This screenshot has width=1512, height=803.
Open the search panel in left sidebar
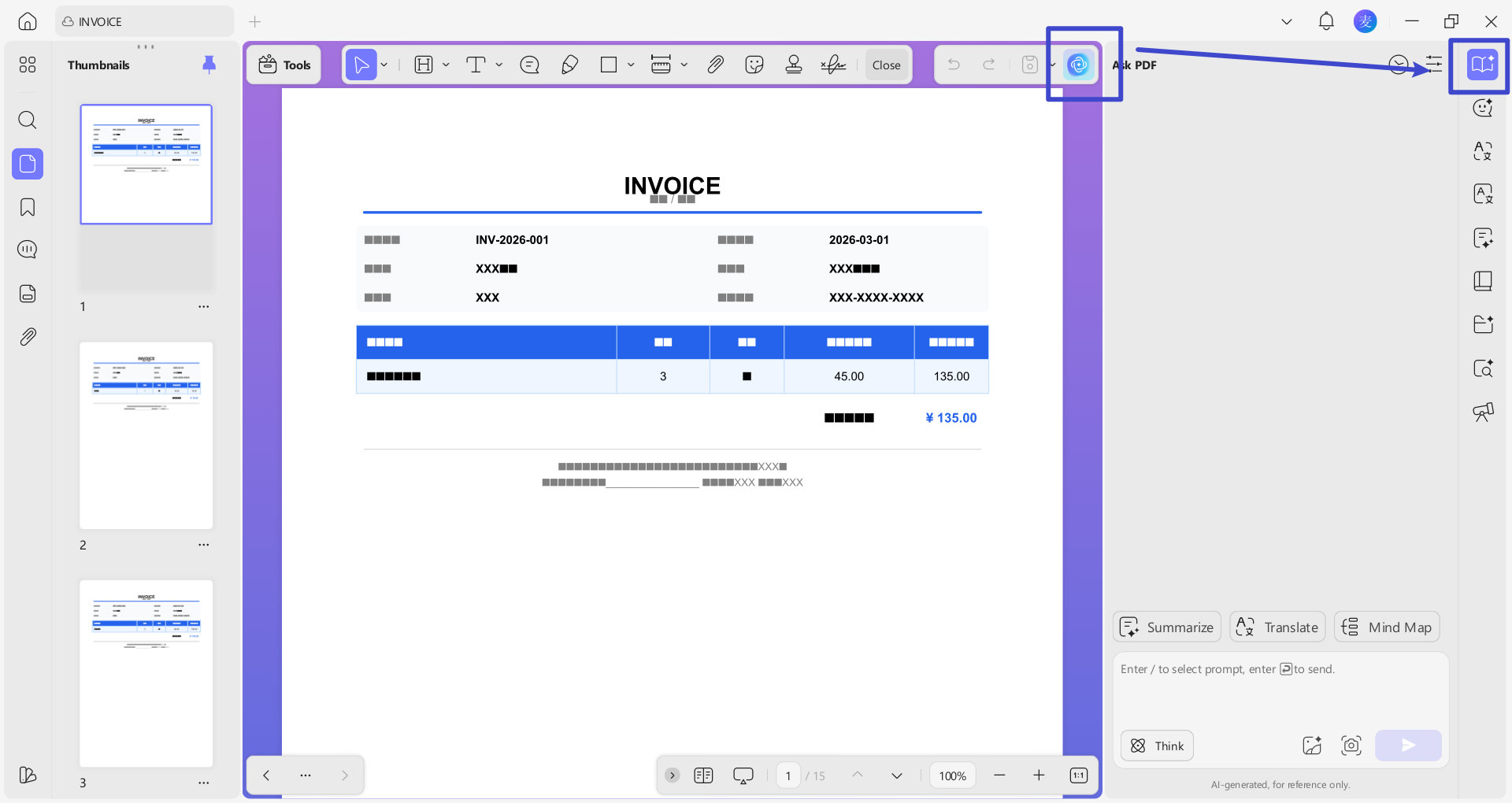coord(28,120)
